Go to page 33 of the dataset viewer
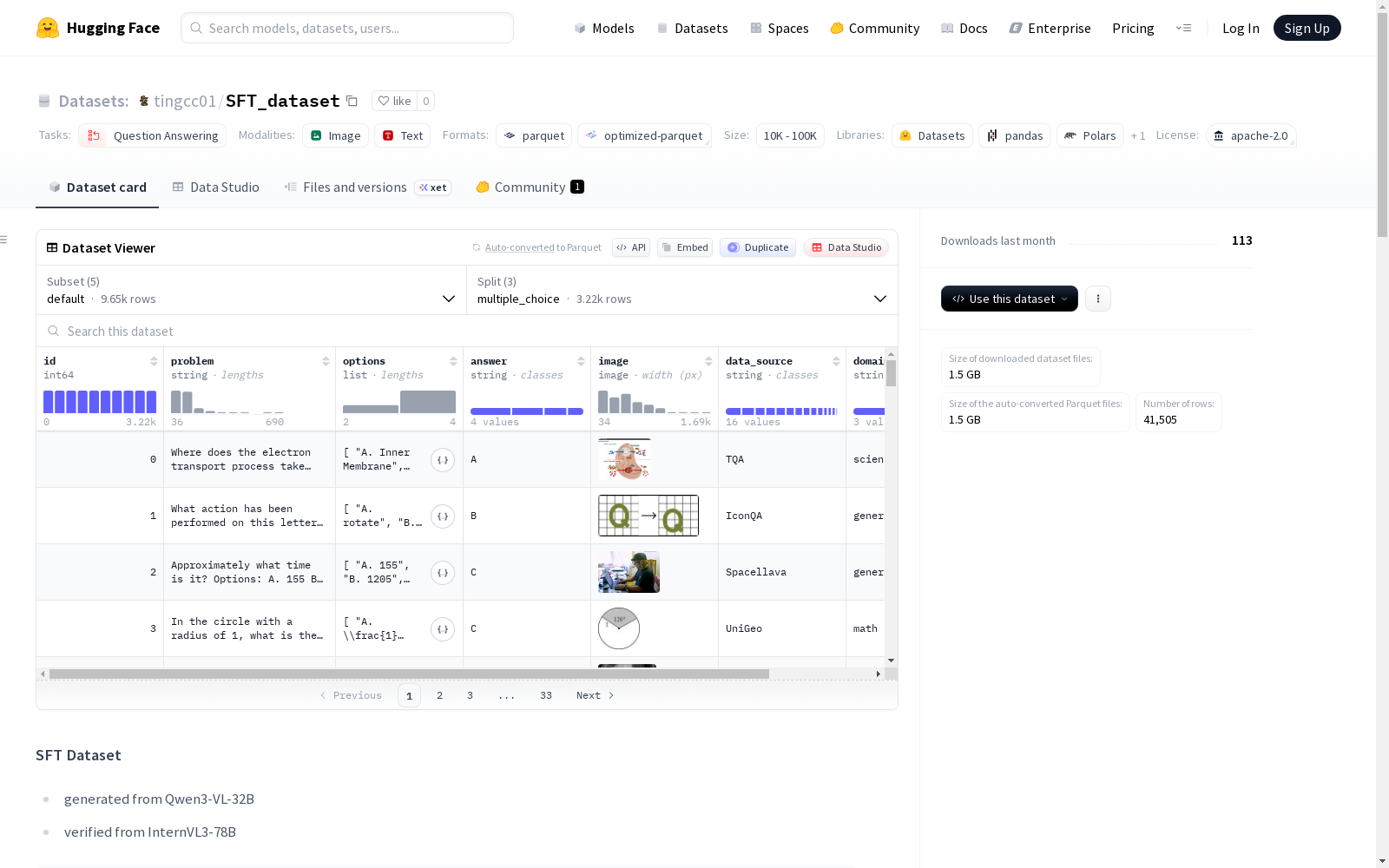1389x868 pixels. [x=546, y=695]
